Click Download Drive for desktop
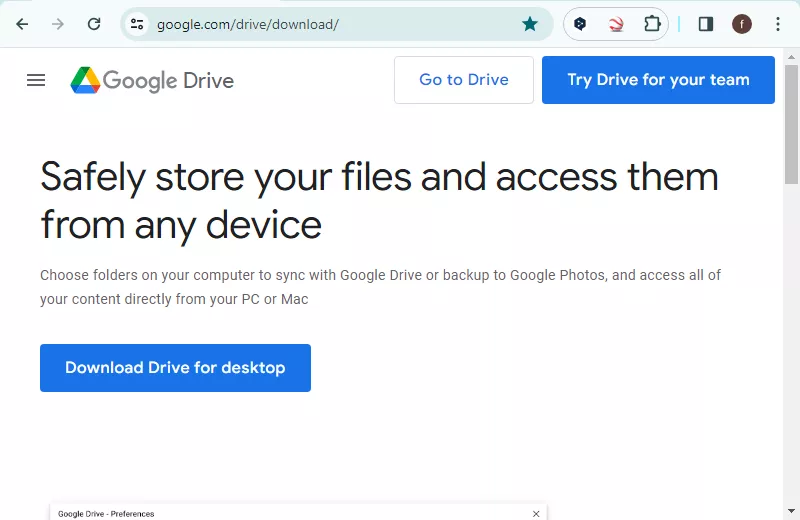This screenshot has width=800, height=520. tap(176, 368)
